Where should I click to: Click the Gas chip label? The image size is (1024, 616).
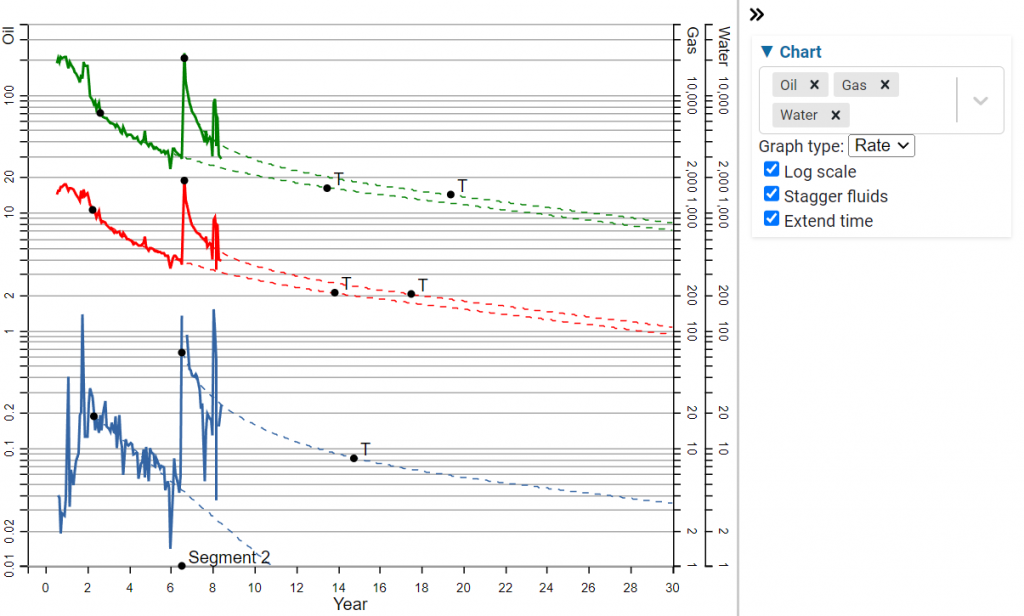(x=854, y=85)
